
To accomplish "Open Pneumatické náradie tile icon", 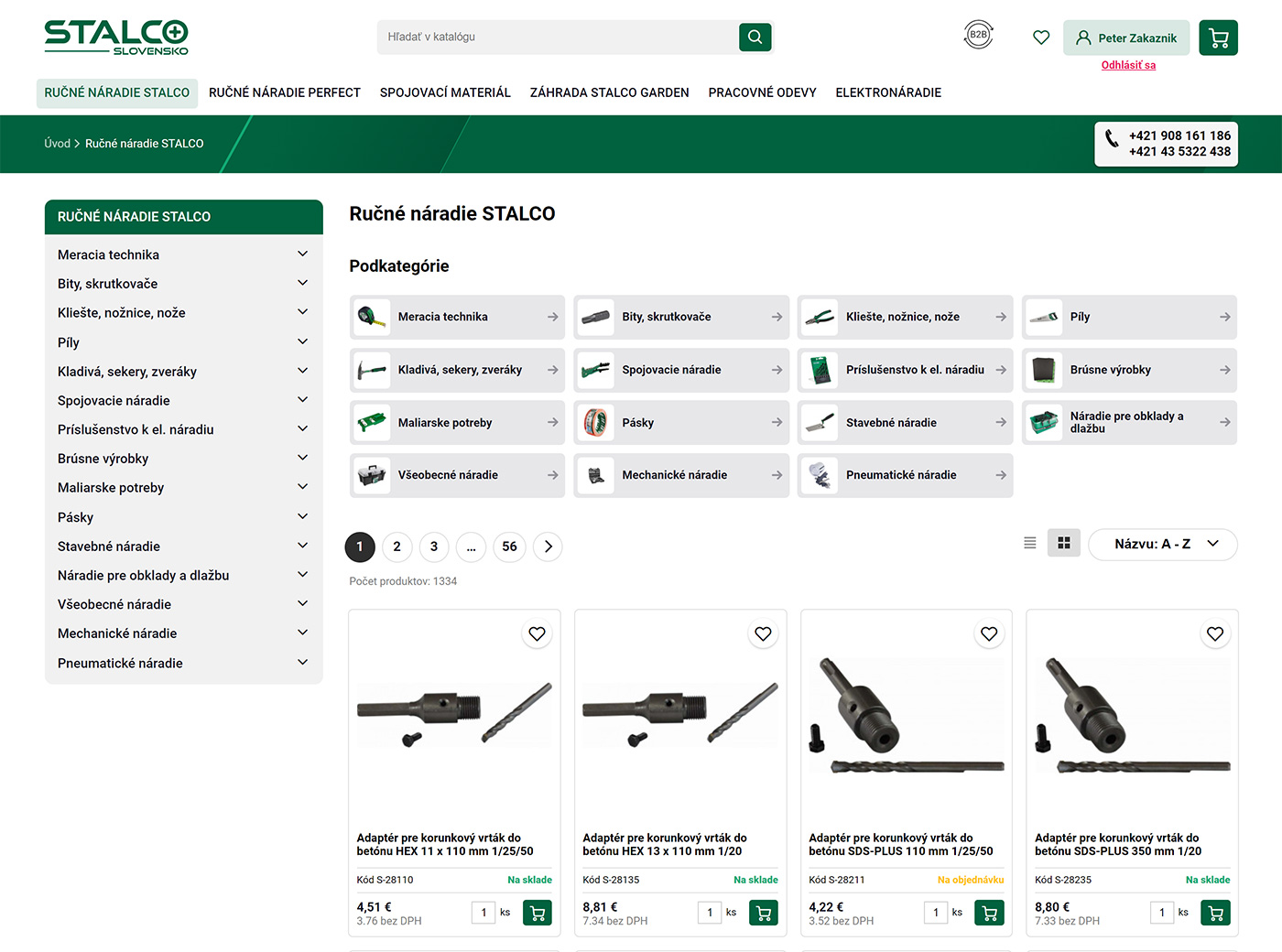I will [820, 475].
